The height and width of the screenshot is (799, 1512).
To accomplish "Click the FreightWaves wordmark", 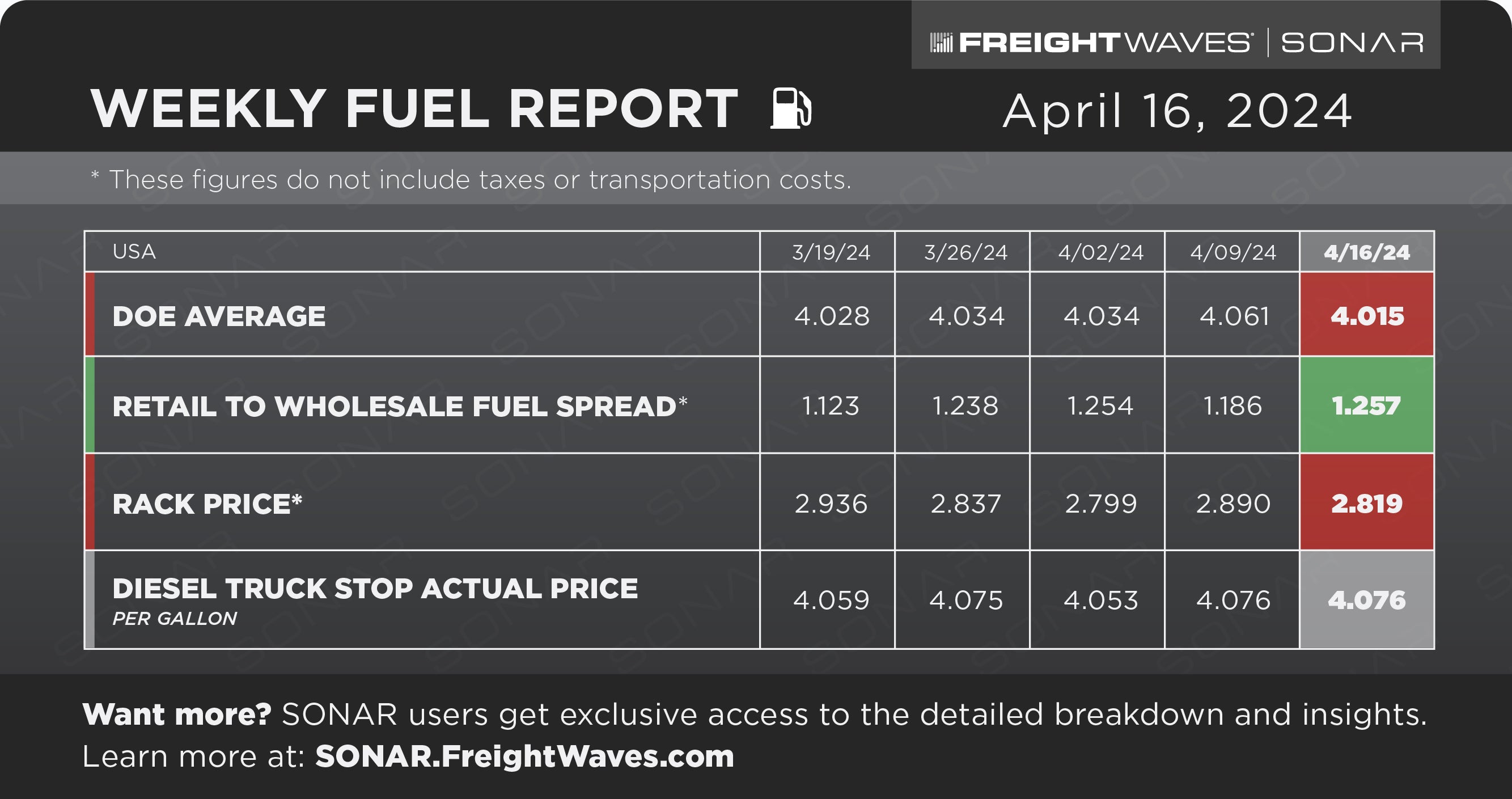I will [1106, 43].
